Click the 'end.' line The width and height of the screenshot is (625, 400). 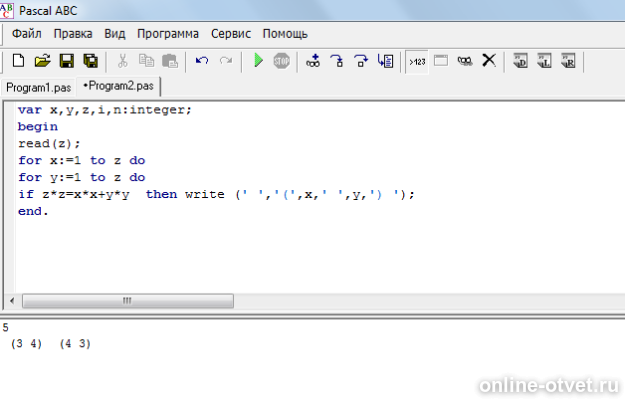click(x=33, y=211)
